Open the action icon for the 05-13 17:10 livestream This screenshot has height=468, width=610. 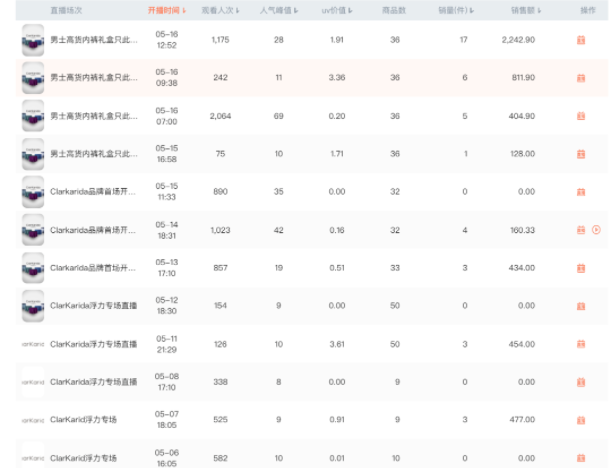580,268
